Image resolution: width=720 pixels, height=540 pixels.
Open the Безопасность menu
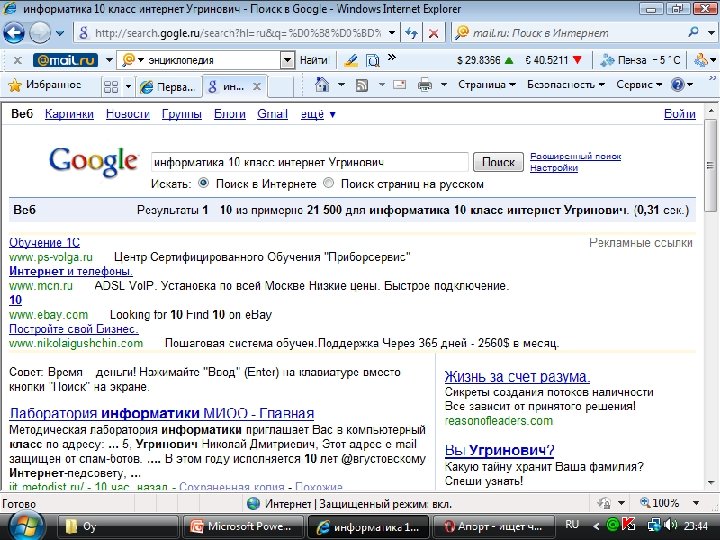point(566,84)
